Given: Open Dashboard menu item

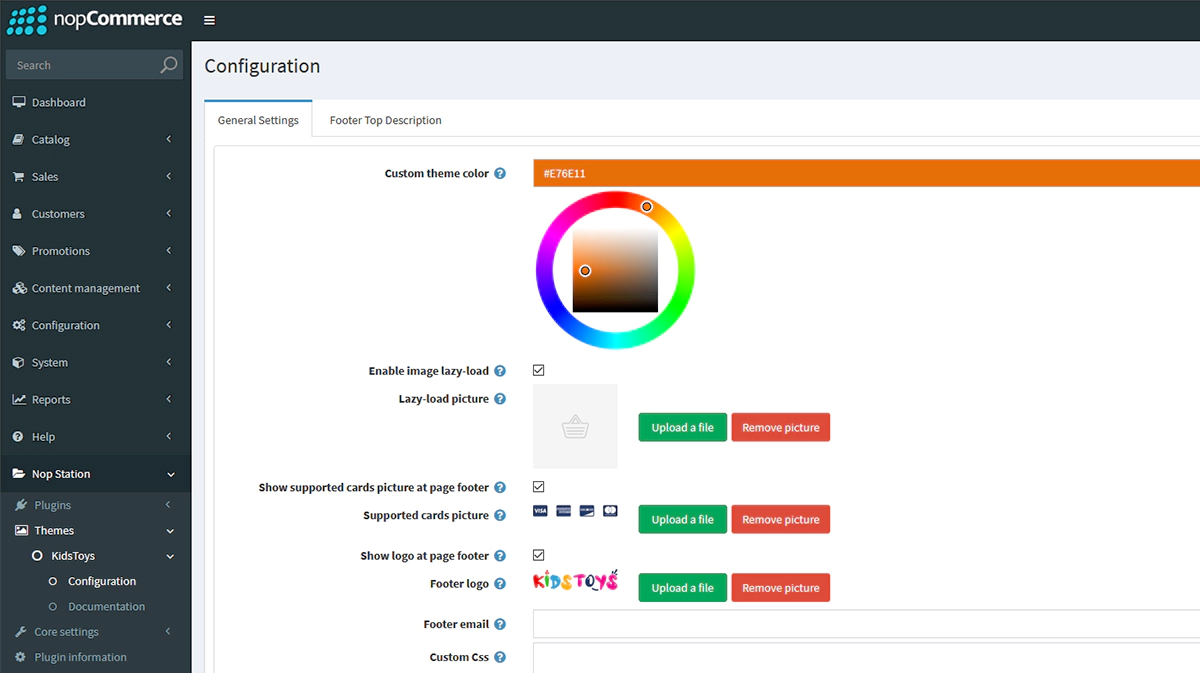Looking at the screenshot, I should point(95,102).
